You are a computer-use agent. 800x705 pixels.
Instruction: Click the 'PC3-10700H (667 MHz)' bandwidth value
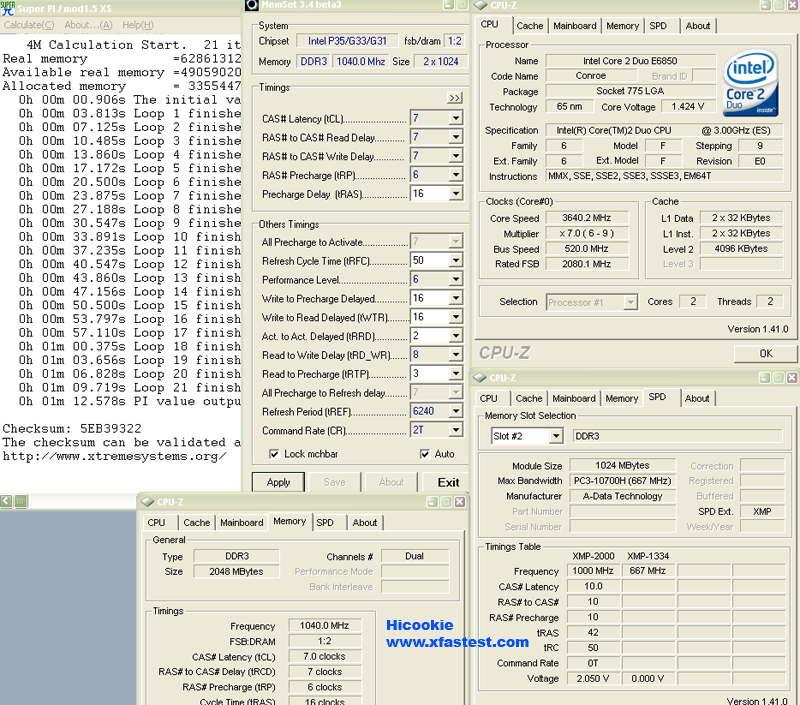click(x=622, y=481)
